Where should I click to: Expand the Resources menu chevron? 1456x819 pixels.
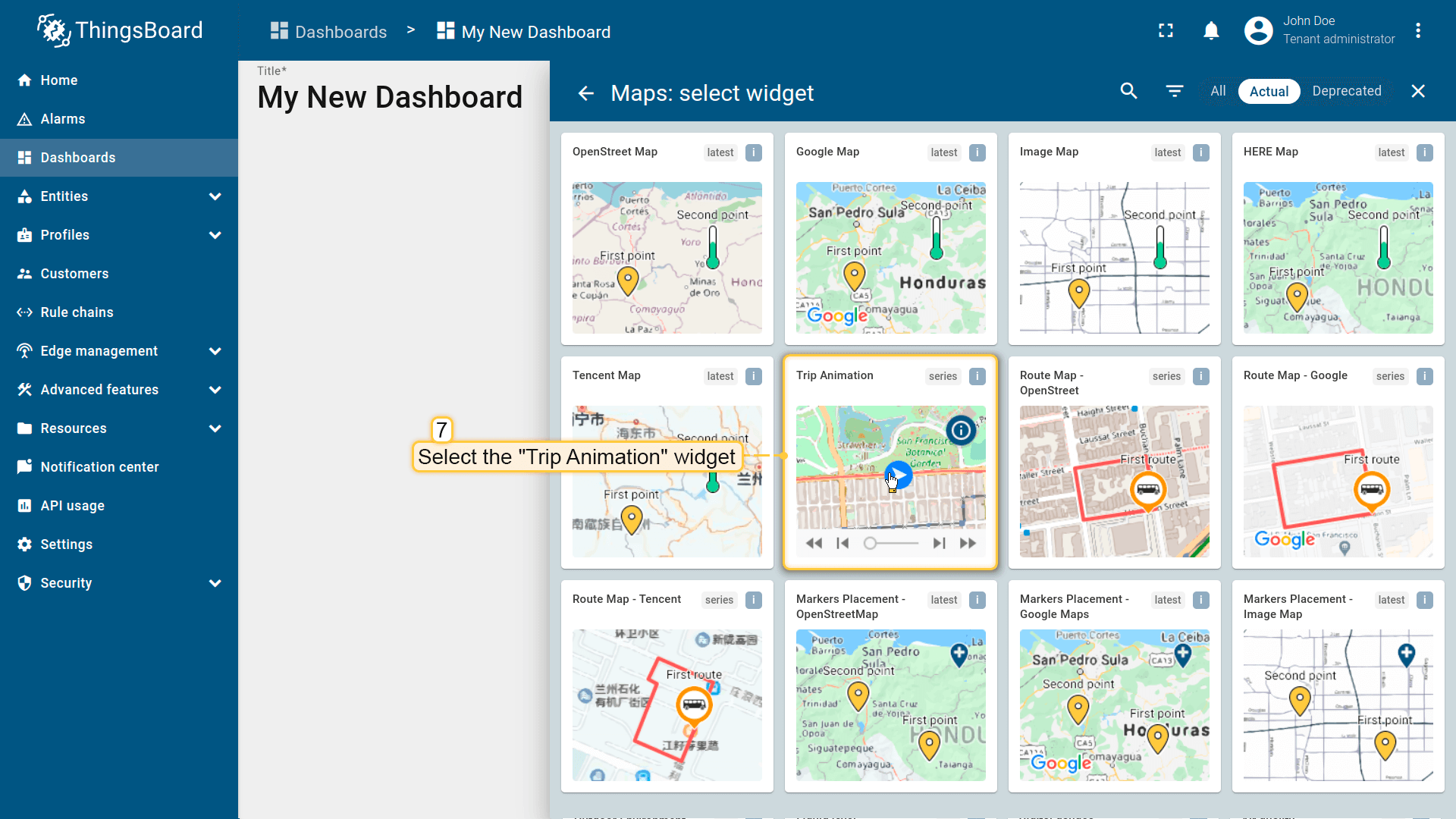(215, 428)
